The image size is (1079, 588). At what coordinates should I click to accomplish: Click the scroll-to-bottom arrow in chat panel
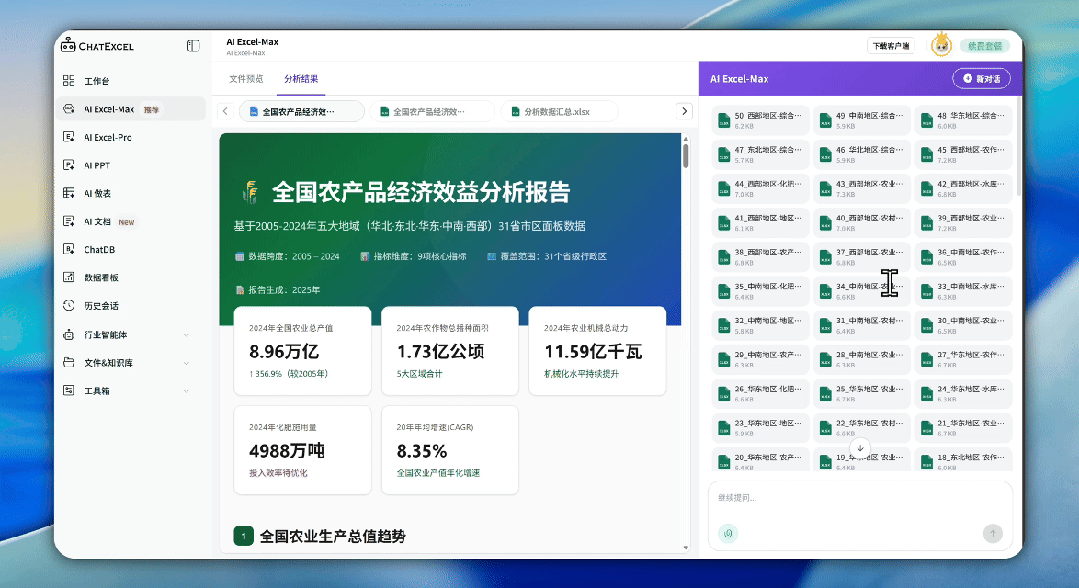(x=860, y=448)
